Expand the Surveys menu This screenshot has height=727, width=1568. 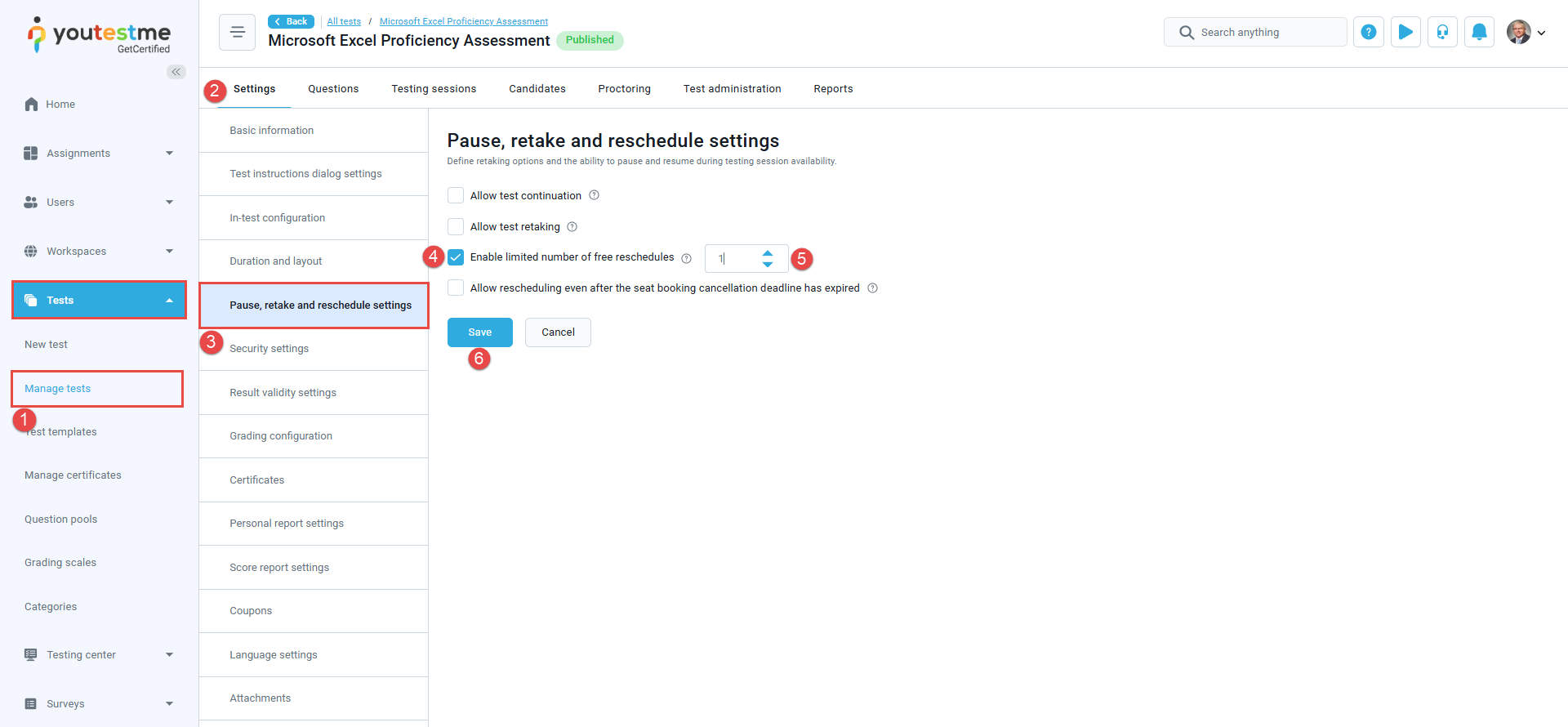170,703
